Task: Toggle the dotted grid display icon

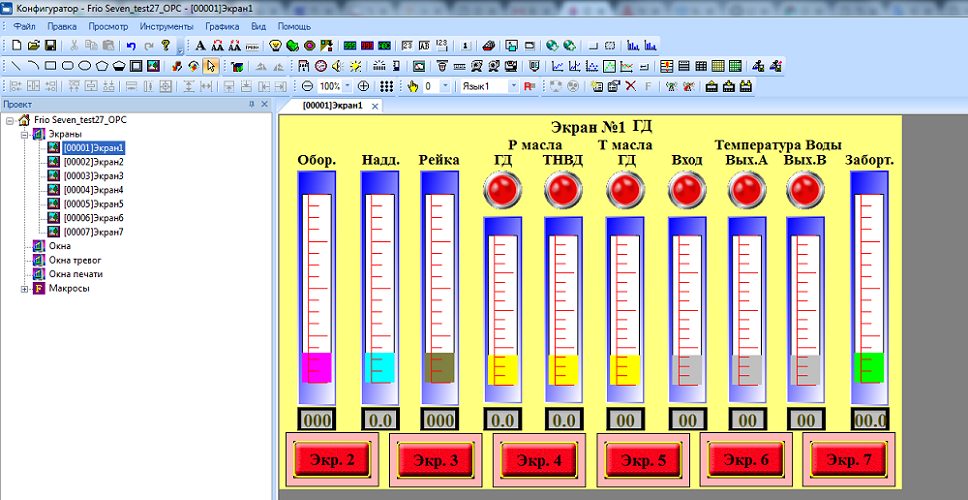Action: pyautogui.click(x=386, y=87)
